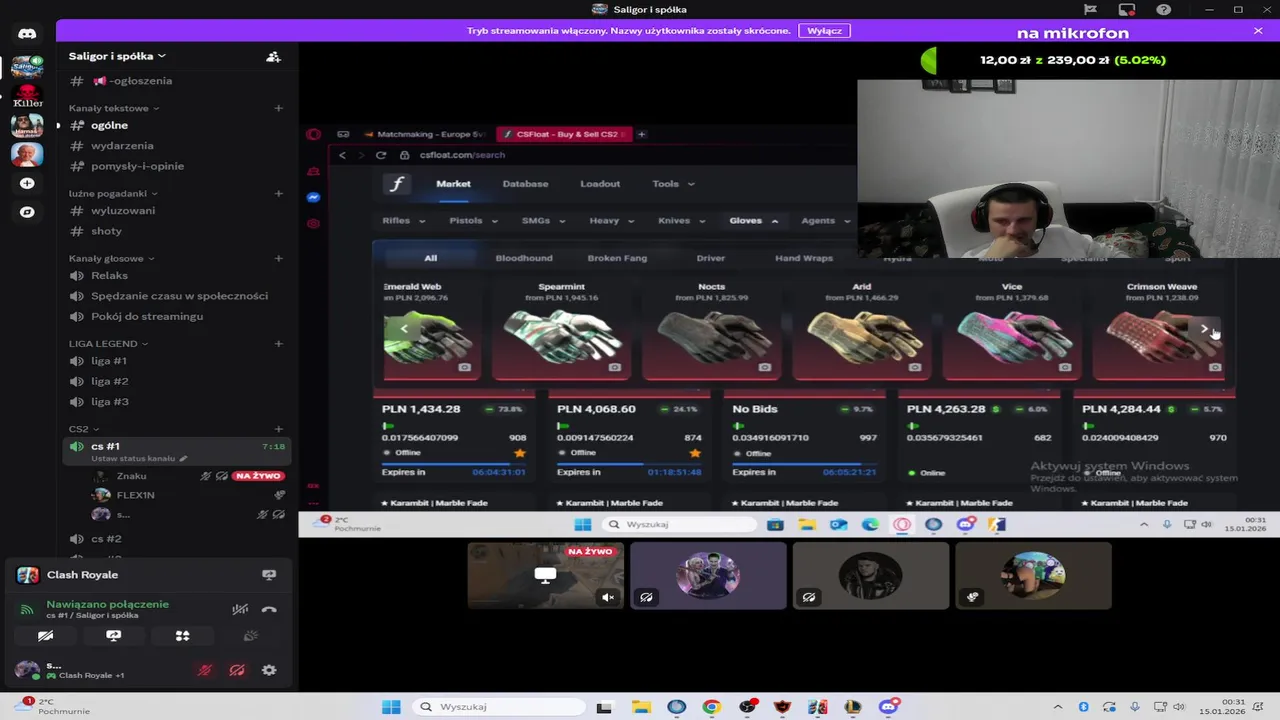This screenshot has height=720, width=1280.
Task: Click user FLEX1N in cs #1 voice channel
Action: click(135, 495)
